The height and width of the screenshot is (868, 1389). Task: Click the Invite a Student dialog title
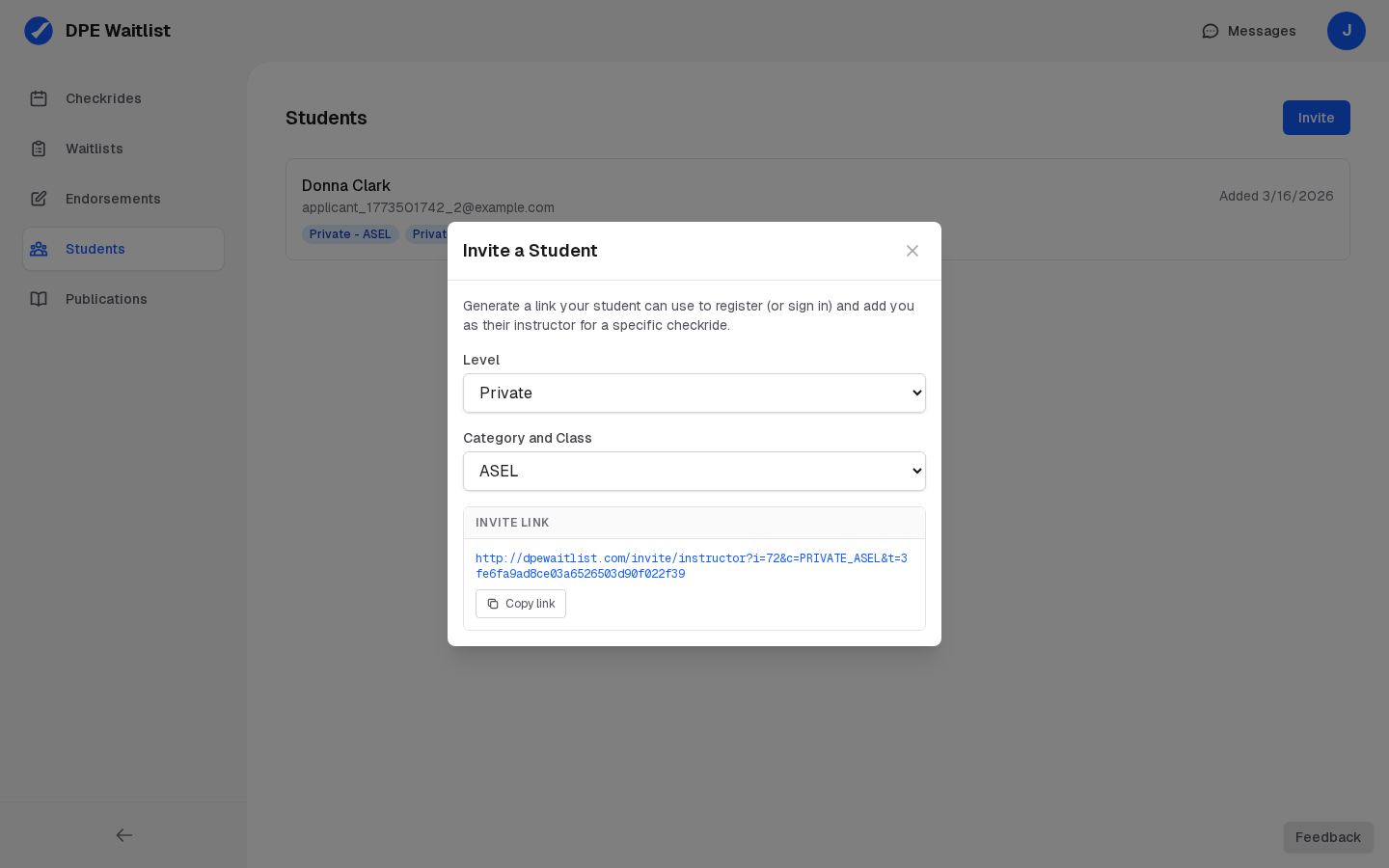[531, 251]
